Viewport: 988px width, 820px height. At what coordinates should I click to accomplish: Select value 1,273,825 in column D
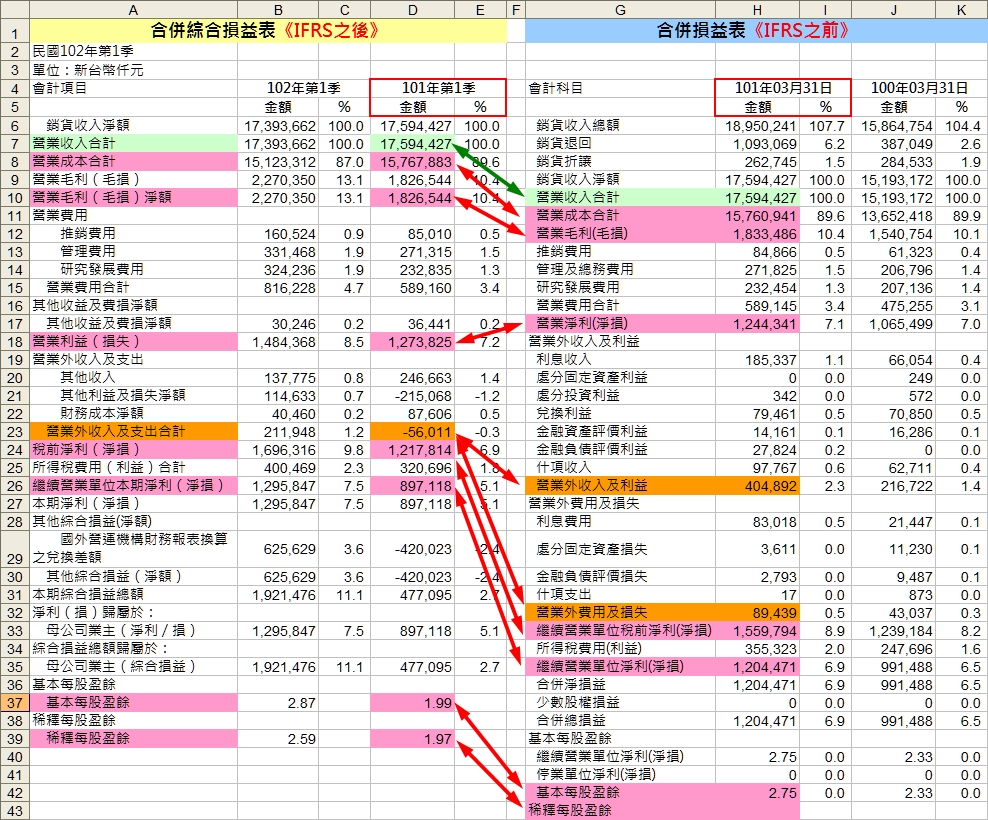click(413, 342)
